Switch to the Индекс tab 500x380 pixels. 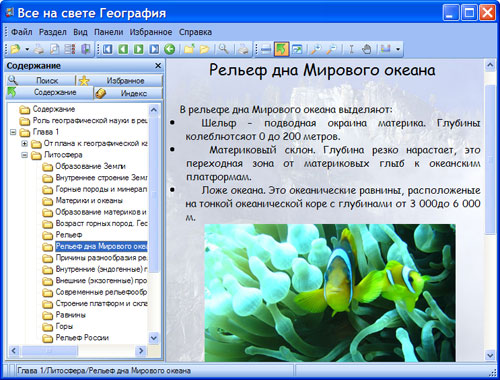[129, 93]
